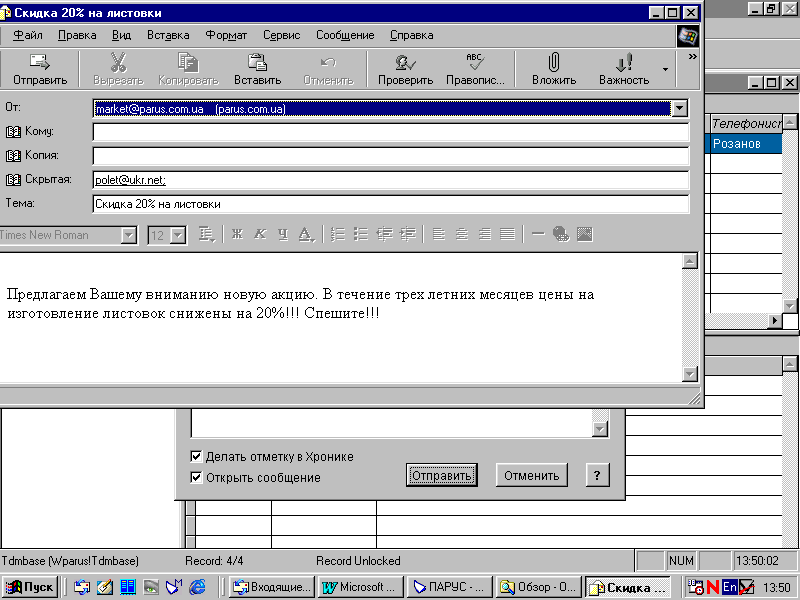Open address book icon beside Копия

pos(13,156)
